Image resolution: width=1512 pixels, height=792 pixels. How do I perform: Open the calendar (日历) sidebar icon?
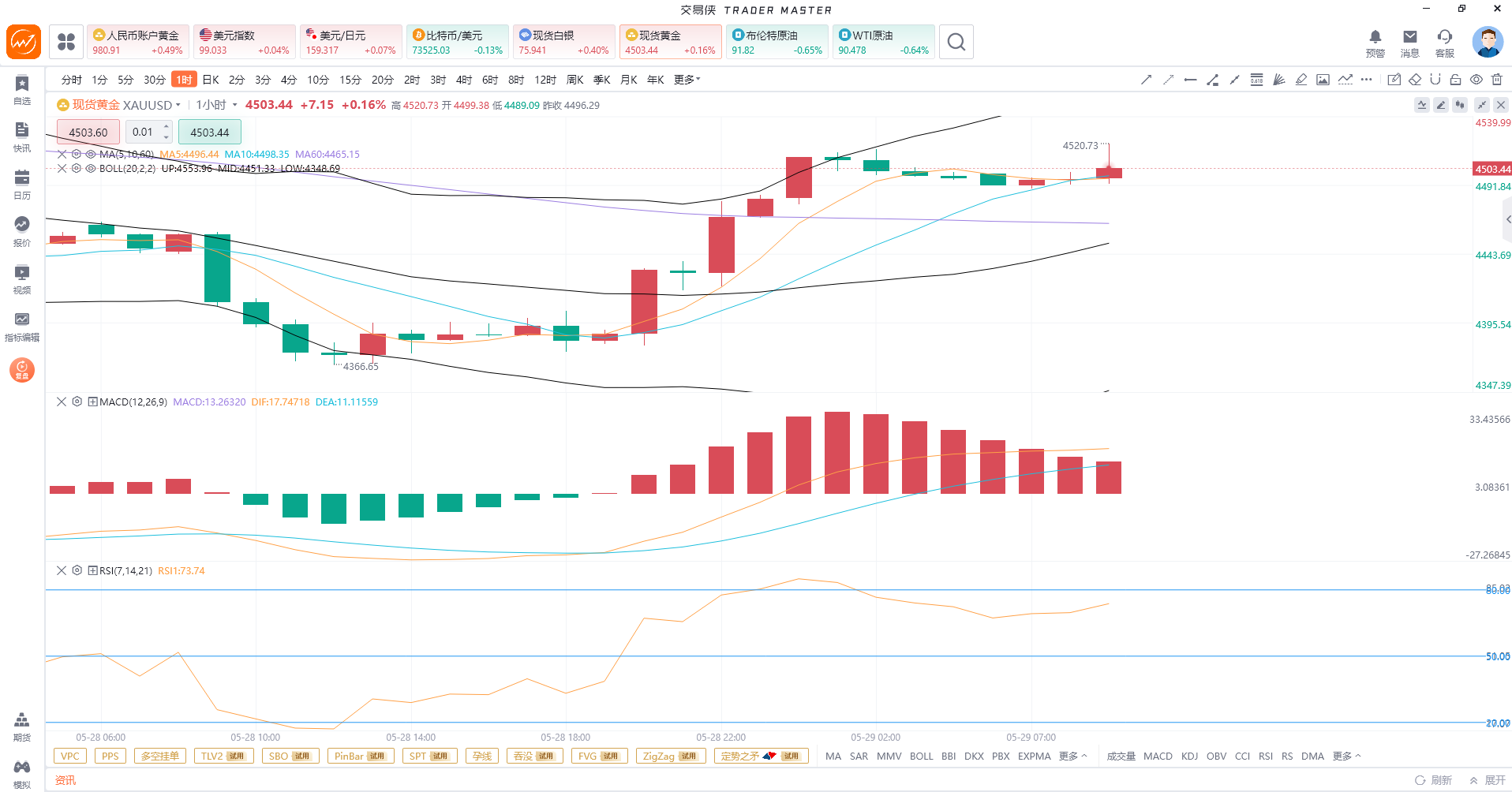[22, 185]
